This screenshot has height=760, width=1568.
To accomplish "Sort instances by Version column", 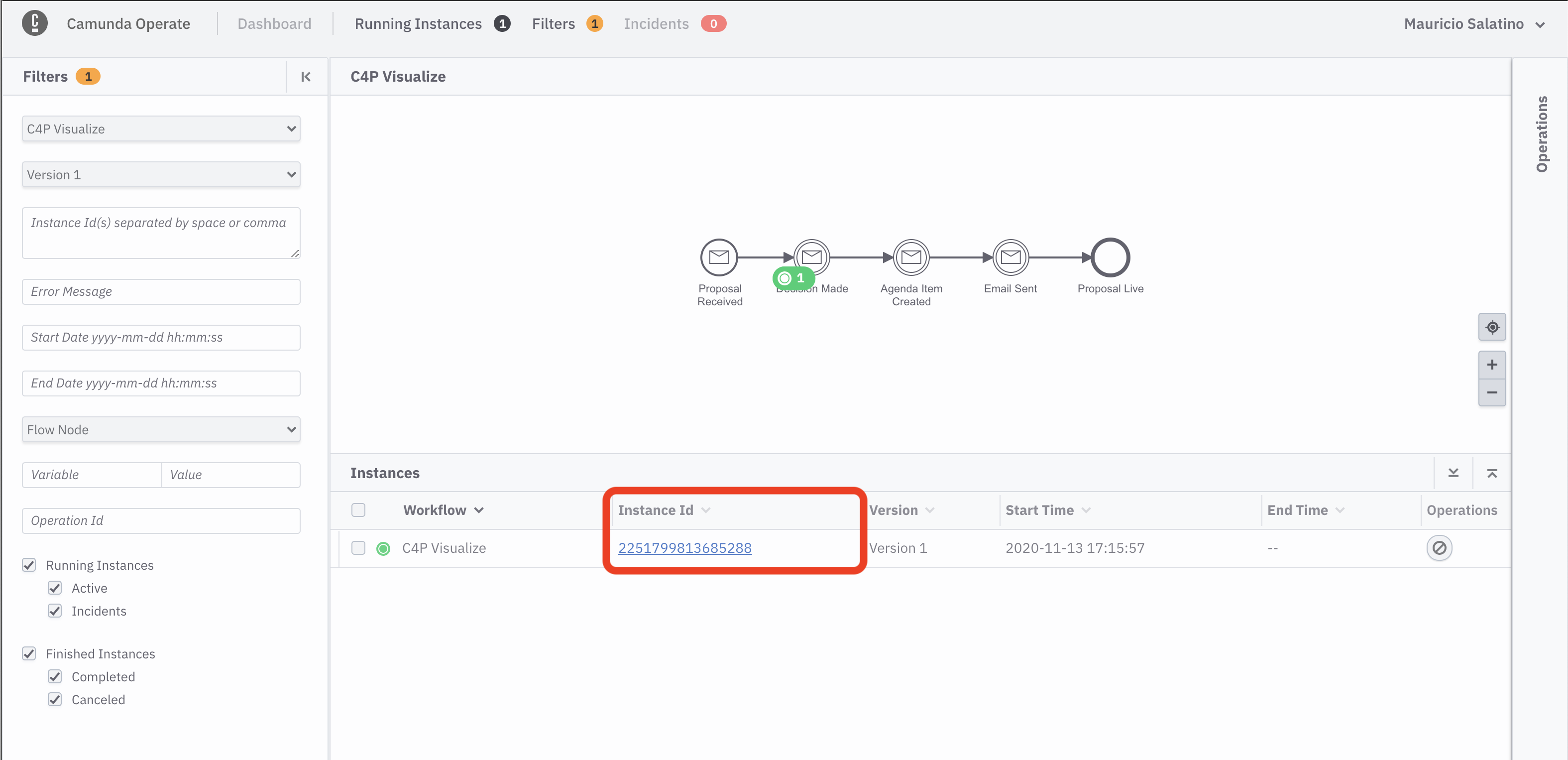I will pos(901,510).
